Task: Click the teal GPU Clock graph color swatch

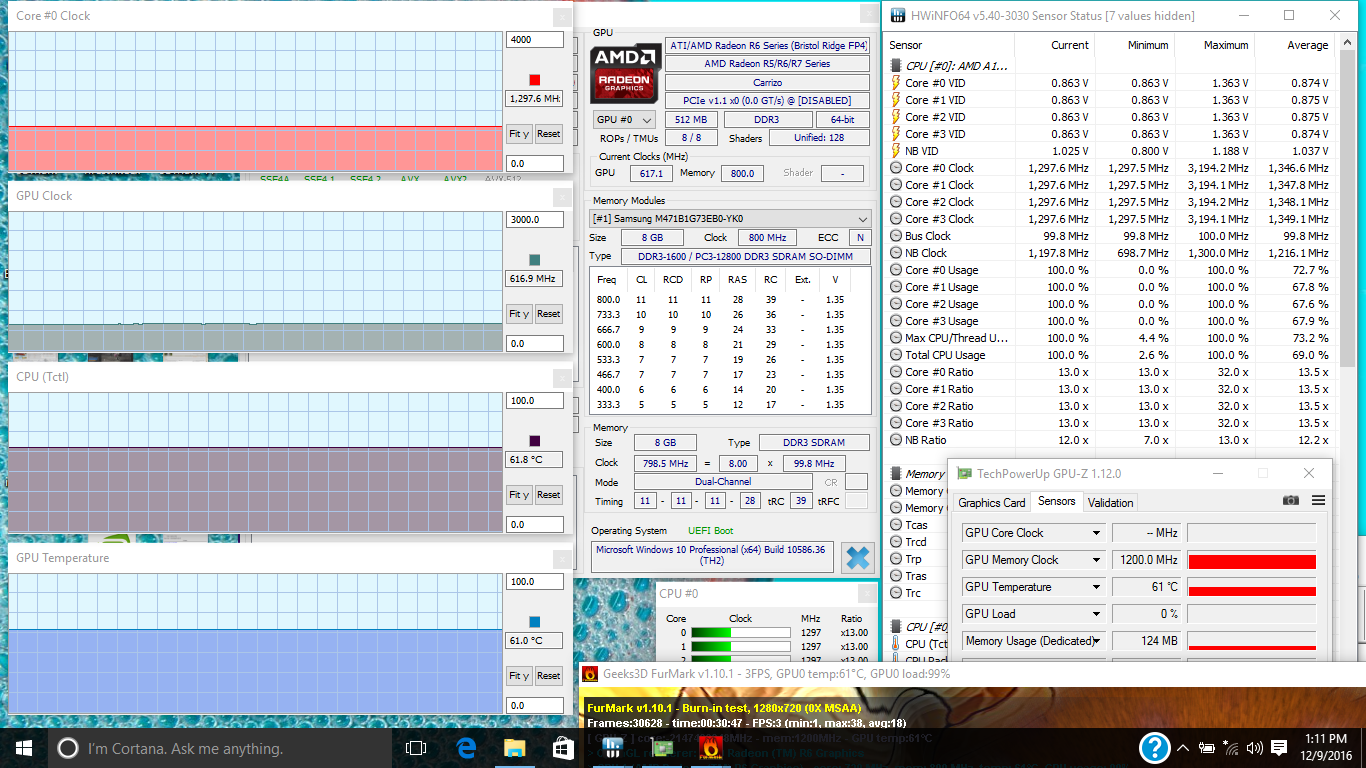Action: pos(535,260)
